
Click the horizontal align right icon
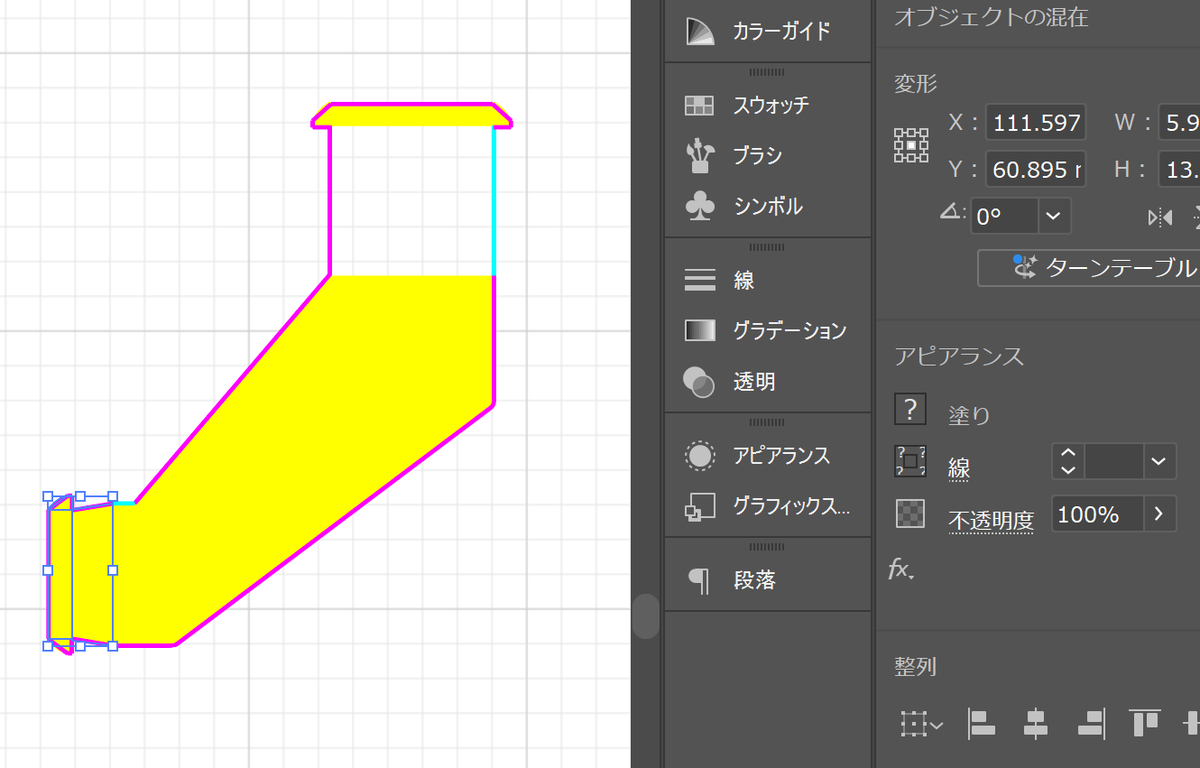pyautogui.click(x=1090, y=722)
